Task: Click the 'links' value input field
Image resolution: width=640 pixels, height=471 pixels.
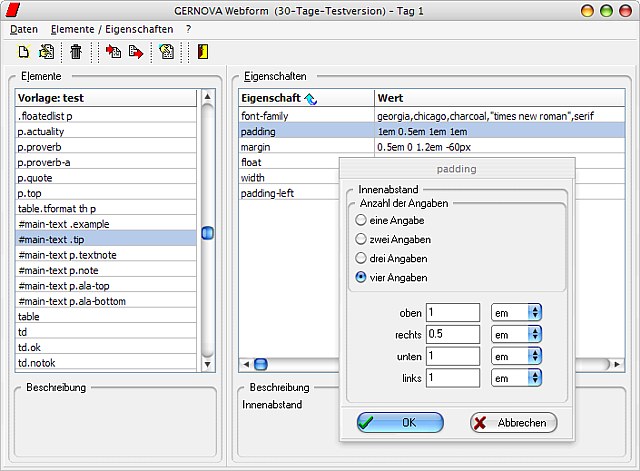Action: 453,378
